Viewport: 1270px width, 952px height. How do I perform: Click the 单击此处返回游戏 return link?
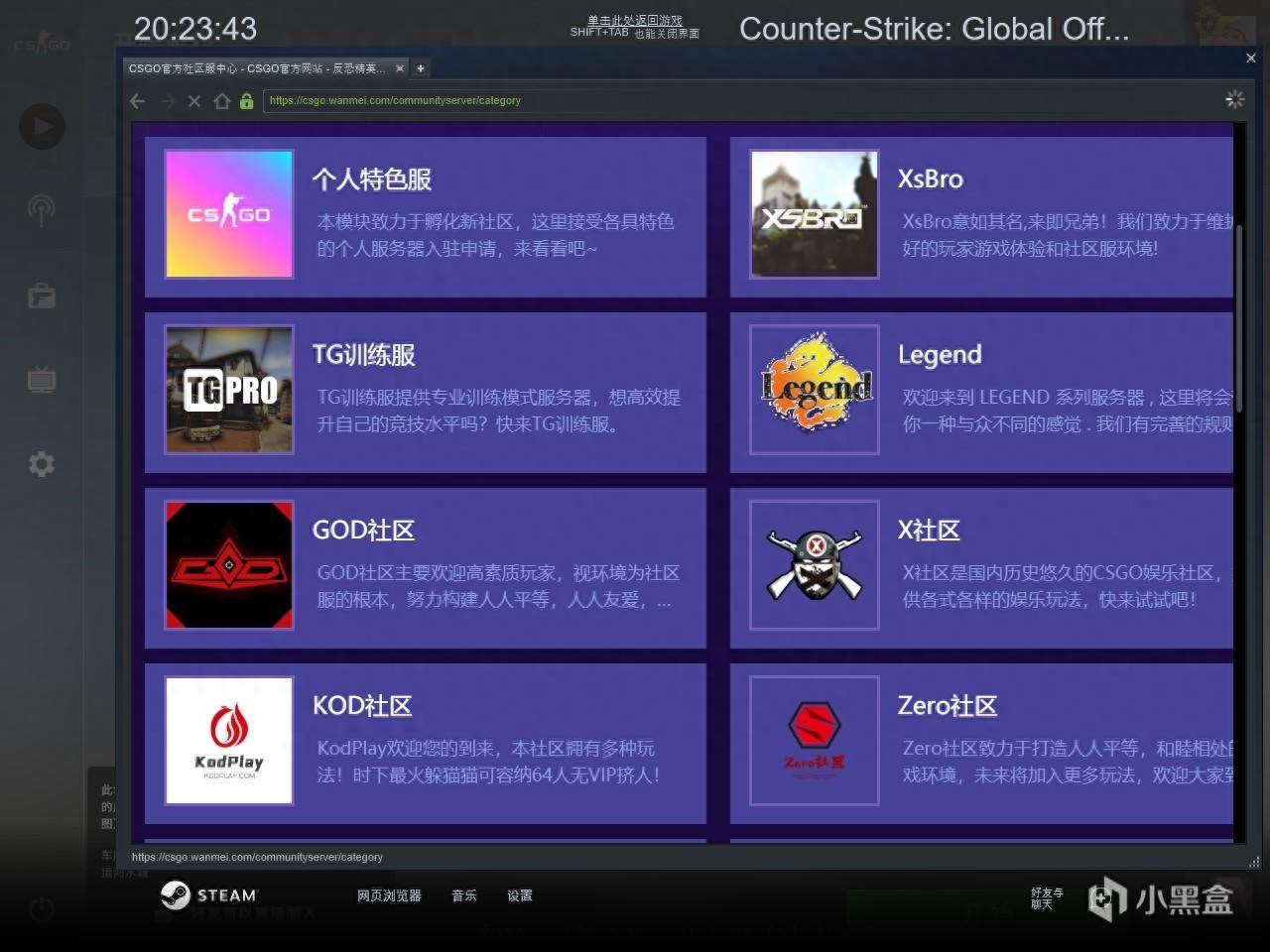point(635,20)
